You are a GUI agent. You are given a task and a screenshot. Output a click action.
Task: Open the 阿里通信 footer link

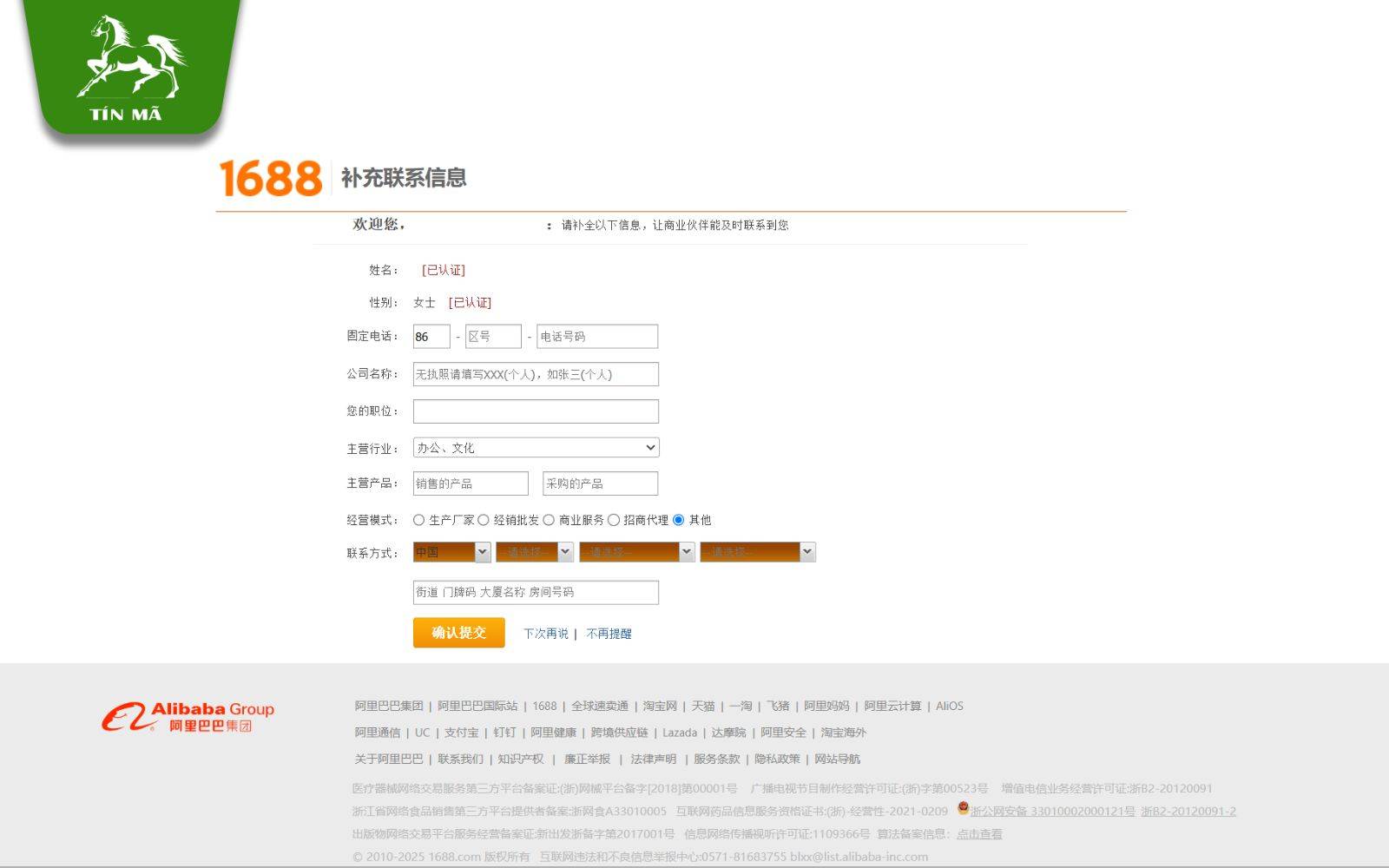pyautogui.click(x=378, y=733)
